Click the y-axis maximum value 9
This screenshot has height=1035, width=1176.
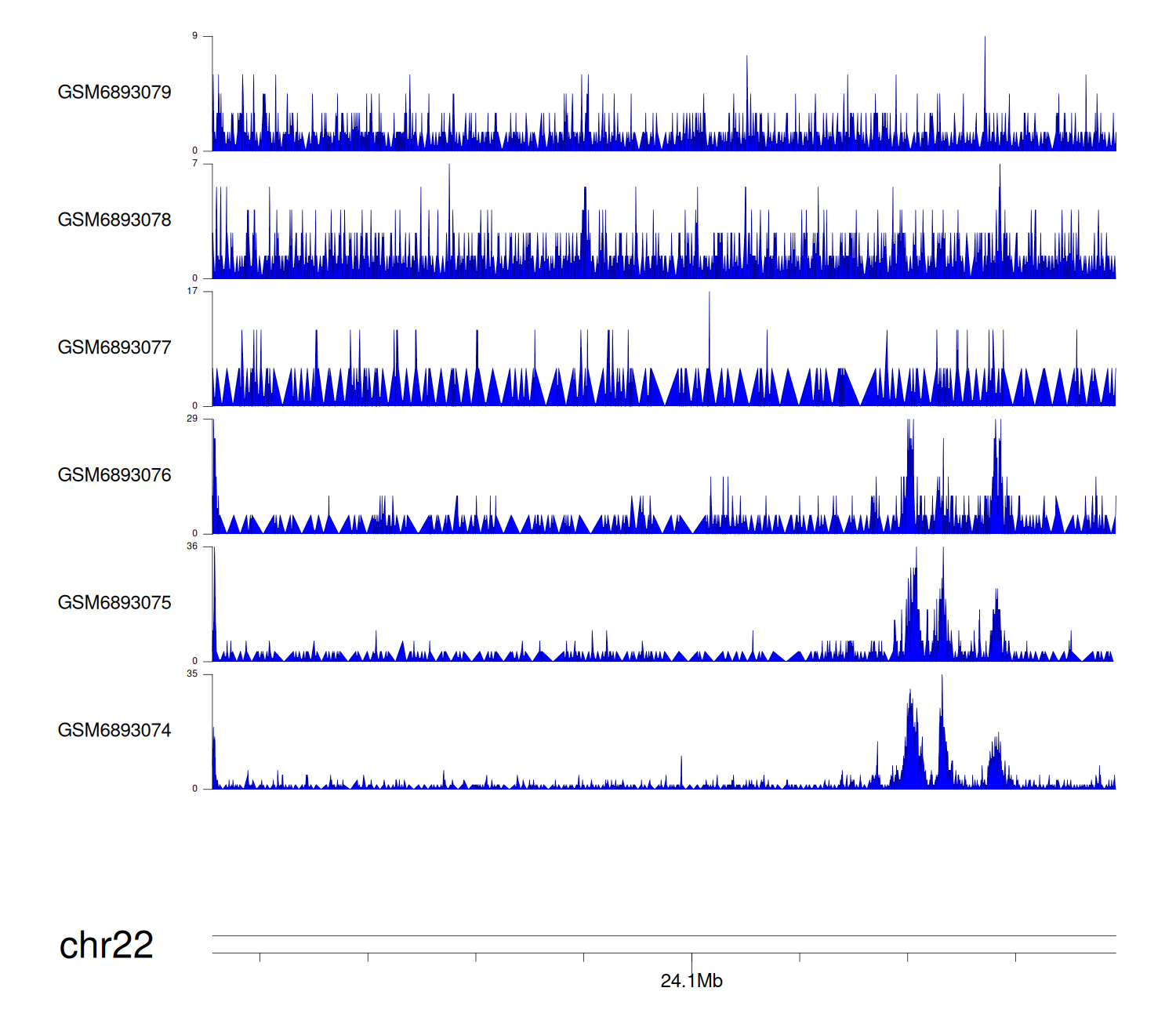195,36
